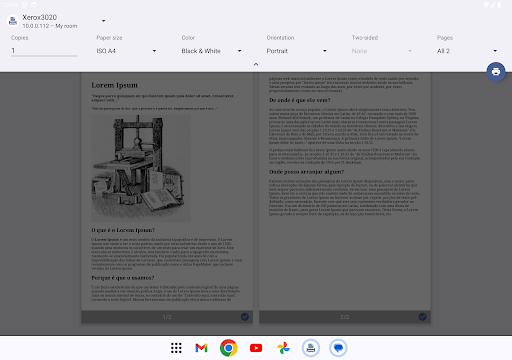512x360 pixels.
Task: Open the Orientation Portrait dropdown
Action: pos(297,51)
